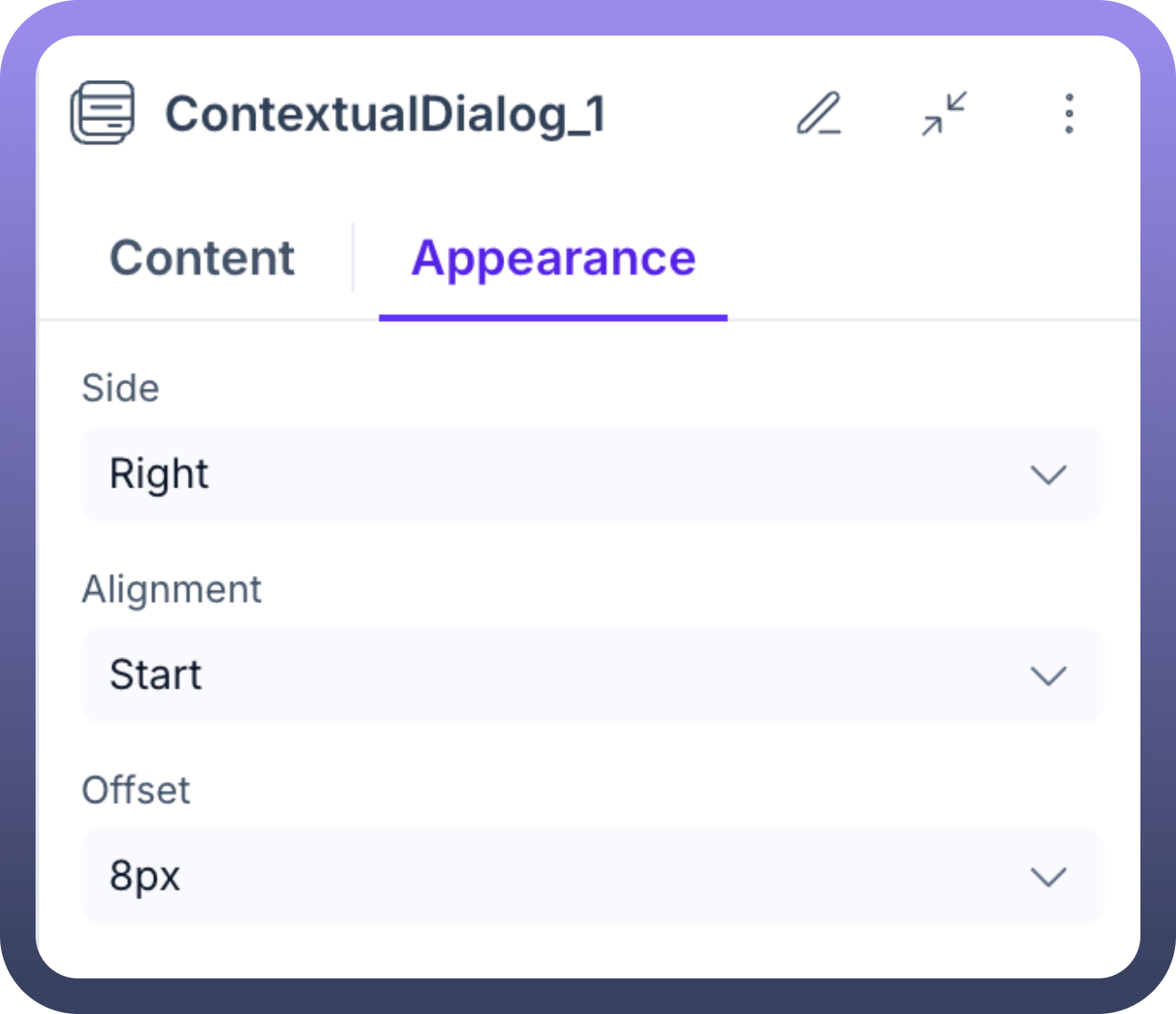Click the "Start" value in Alignment
This screenshot has width=1176, height=1014.
pyautogui.click(x=156, y=675)
